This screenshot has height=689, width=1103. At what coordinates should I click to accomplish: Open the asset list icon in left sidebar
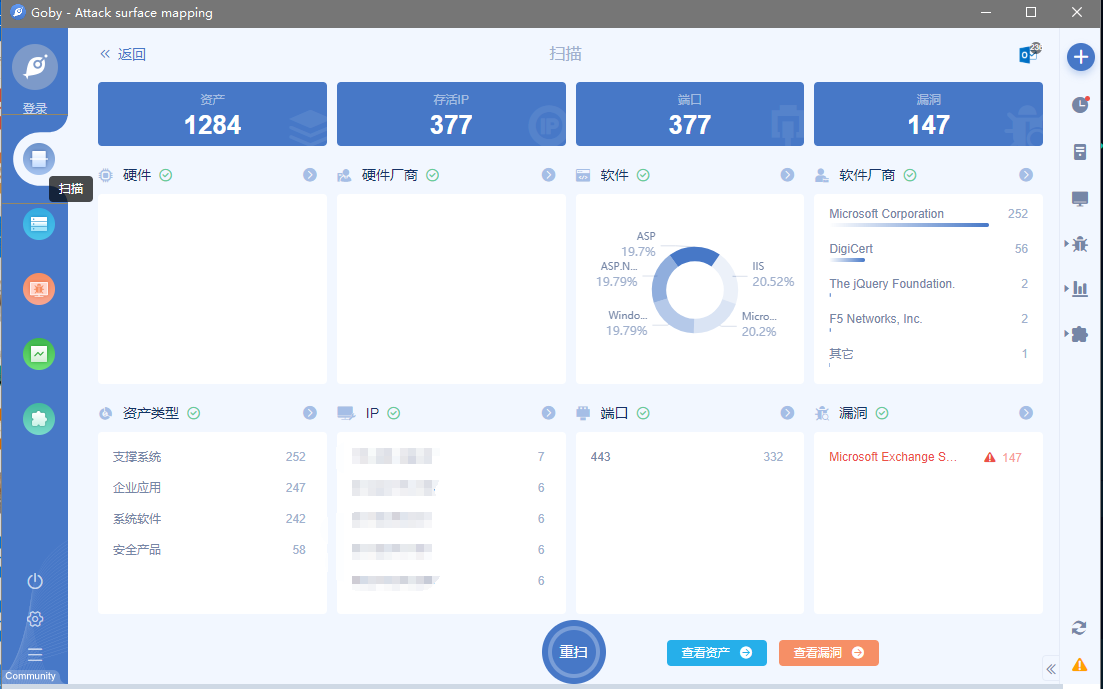39,224
